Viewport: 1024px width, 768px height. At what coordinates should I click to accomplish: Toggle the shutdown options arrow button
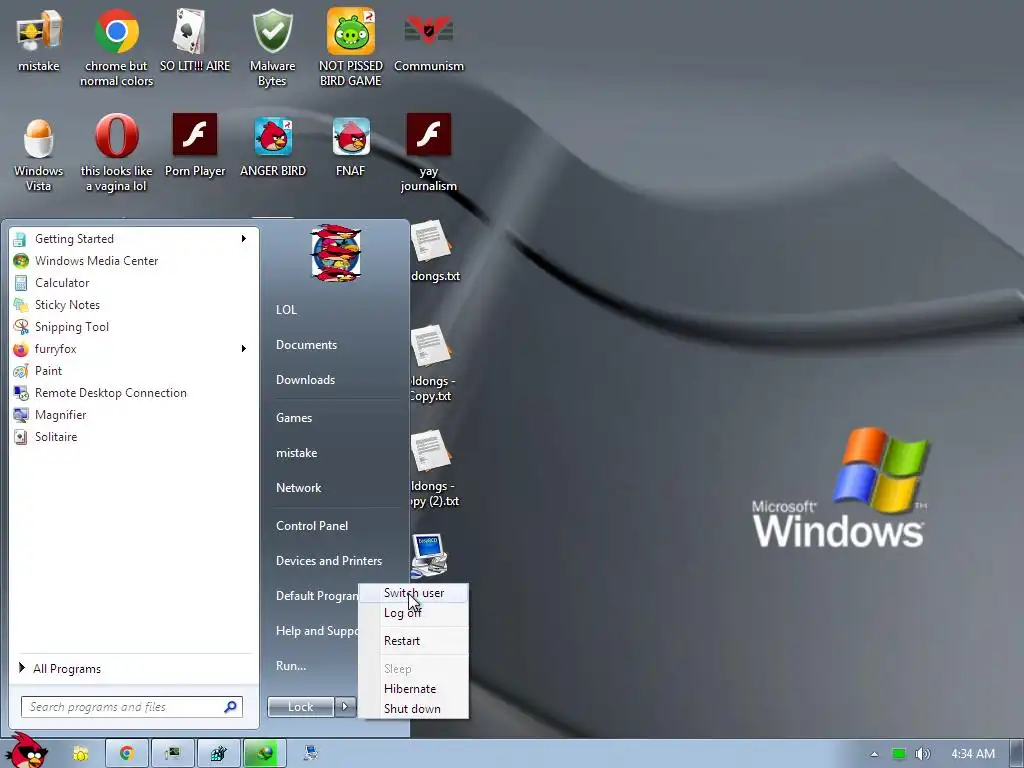click(345, 707)
